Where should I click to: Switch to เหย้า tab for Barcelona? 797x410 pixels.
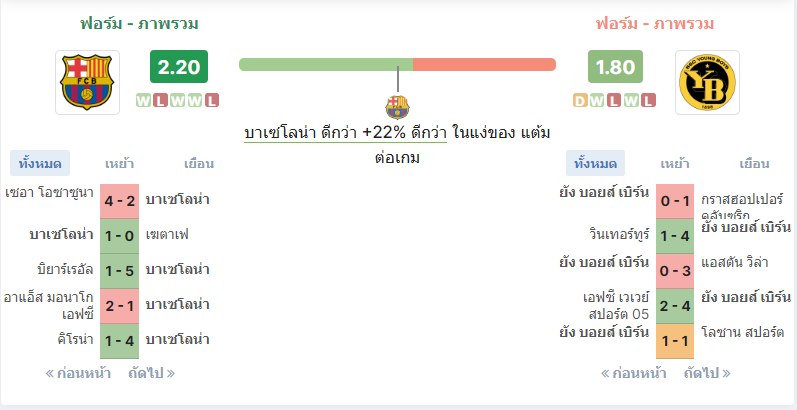(x=119, y=164)
